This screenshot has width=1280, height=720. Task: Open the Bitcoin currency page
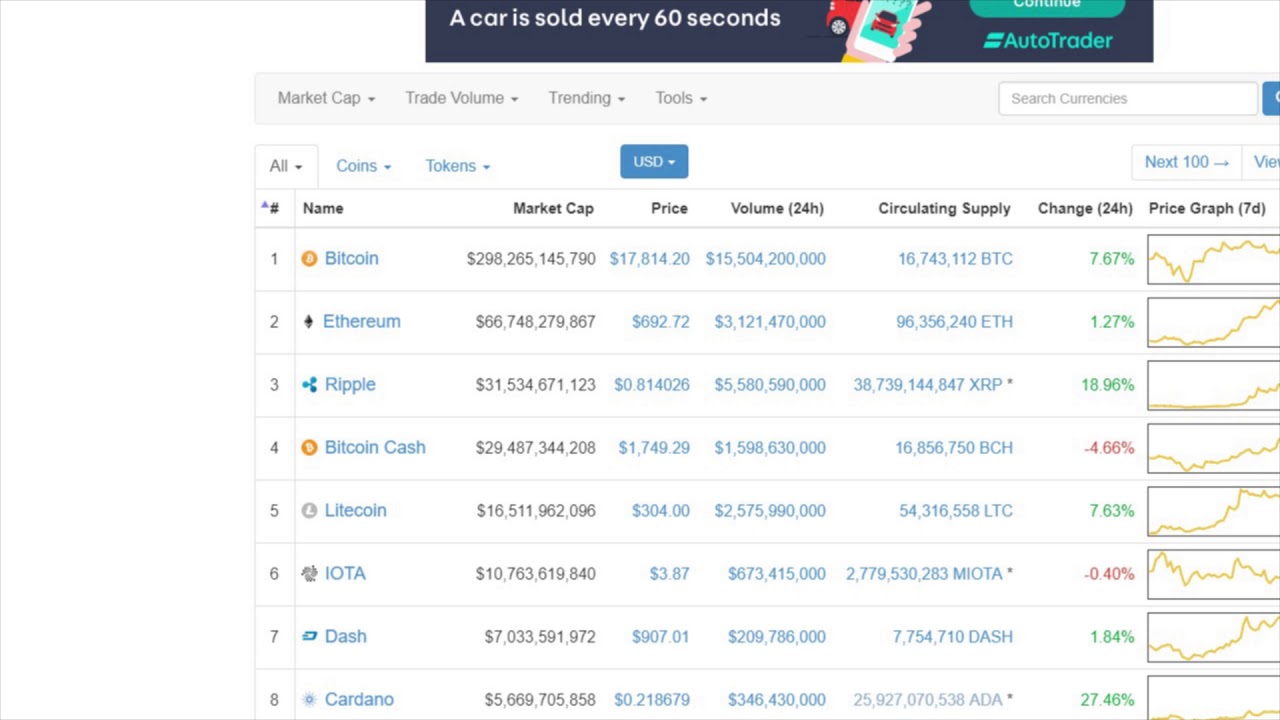(x=351, y=259)
